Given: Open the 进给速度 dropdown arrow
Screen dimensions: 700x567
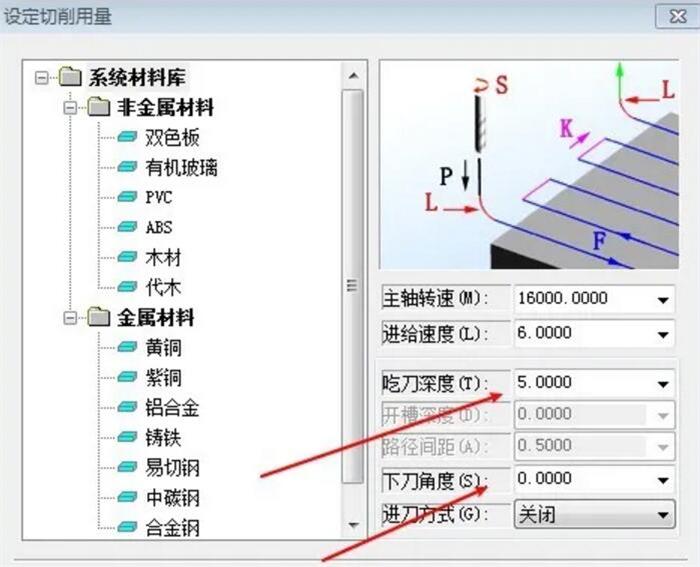Looking at the screenshot, I should click(663, 334).
